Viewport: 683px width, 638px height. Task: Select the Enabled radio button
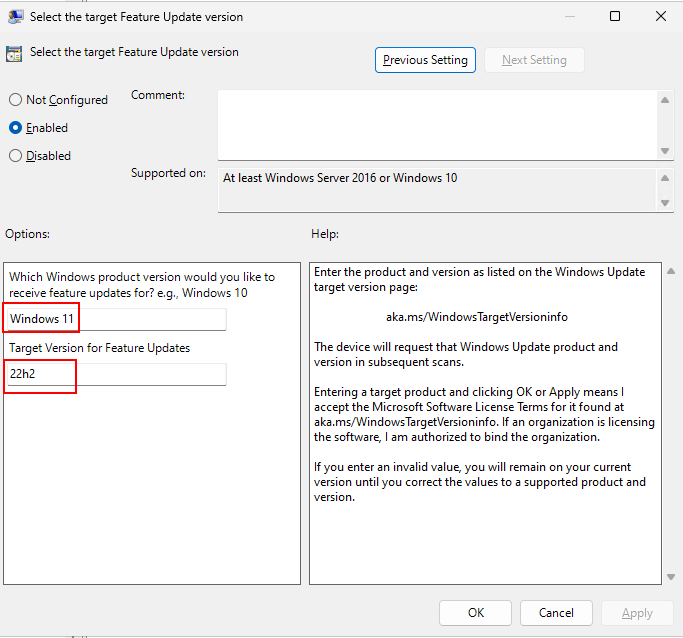[x=16, y=128]
